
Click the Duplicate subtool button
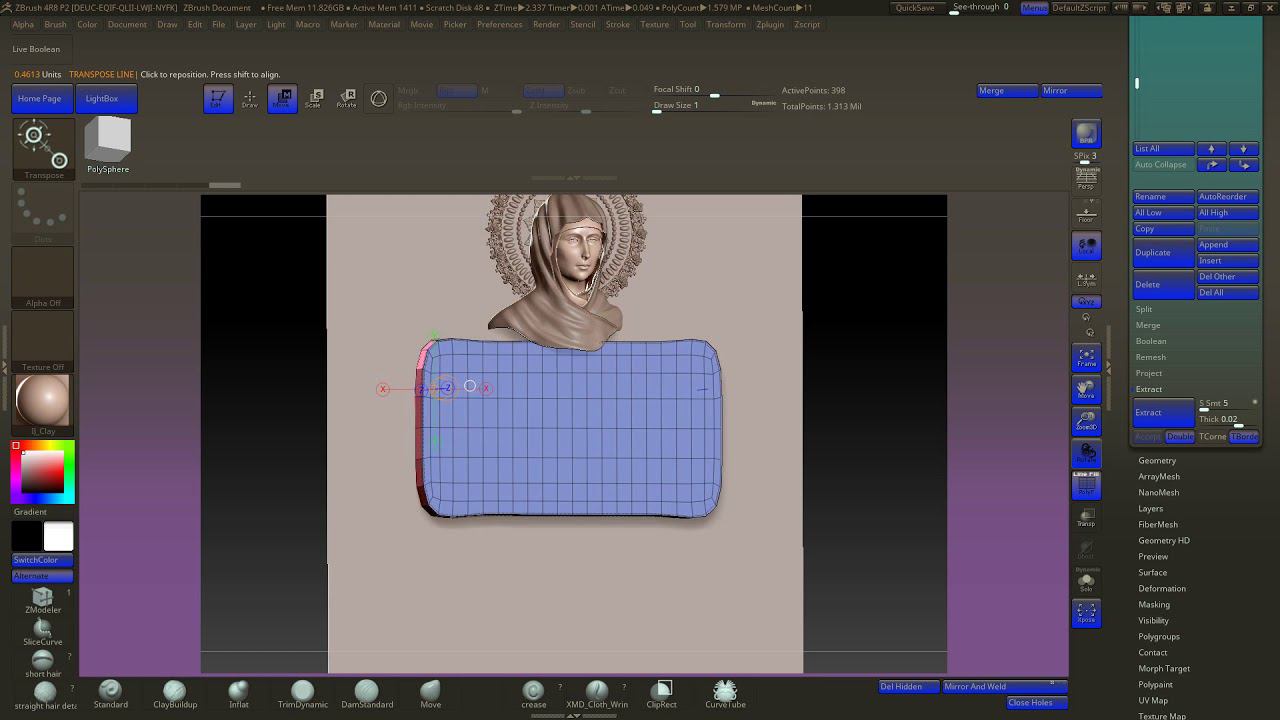click(1162, 253)
